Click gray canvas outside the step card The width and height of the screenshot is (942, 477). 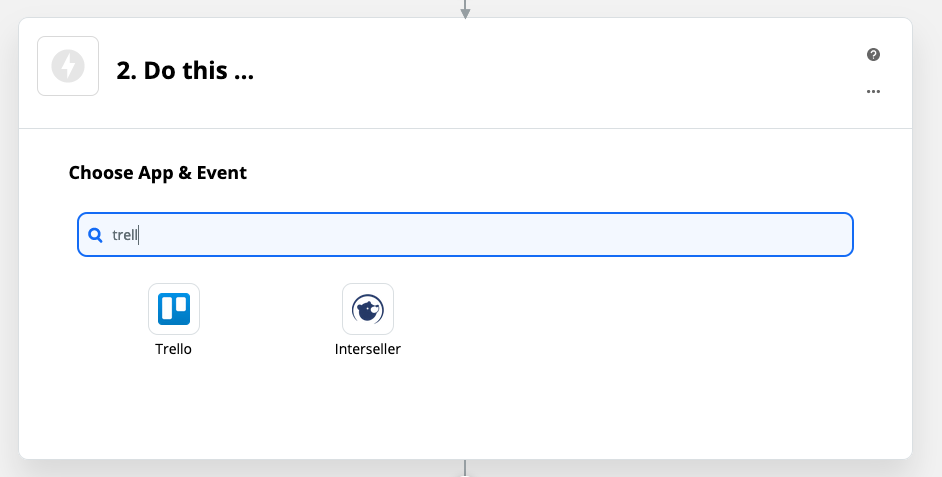tap(928, 240)
